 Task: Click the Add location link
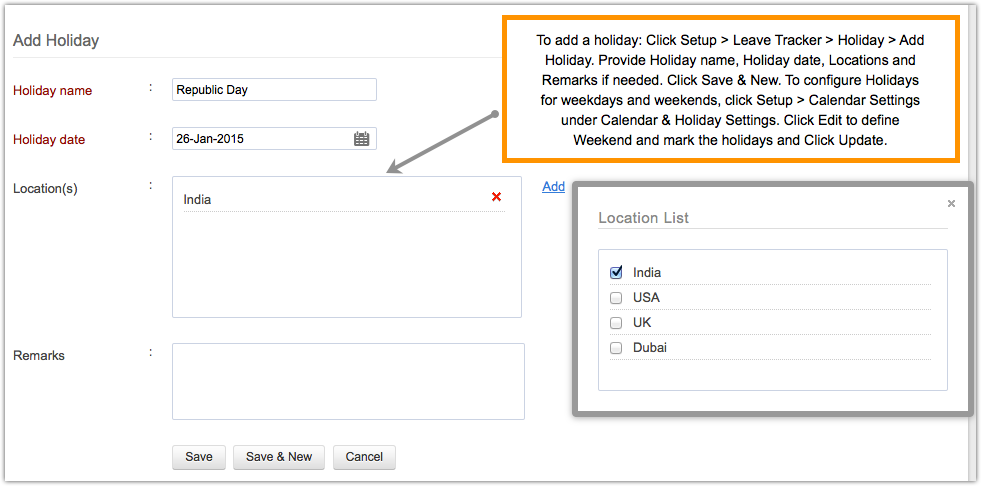click(554, 186)
